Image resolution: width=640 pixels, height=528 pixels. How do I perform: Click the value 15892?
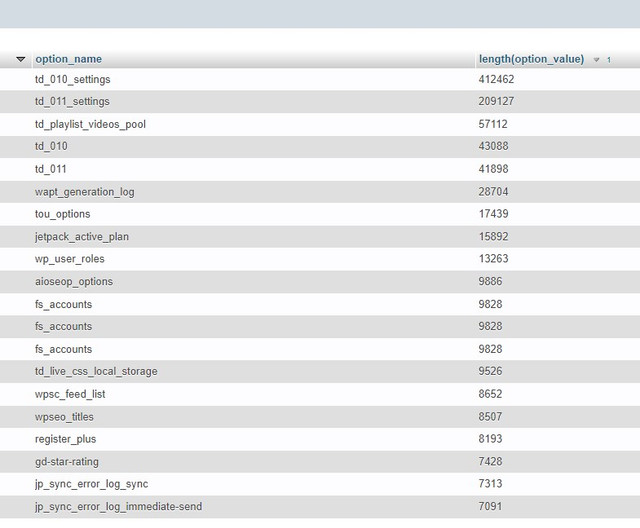coord(493,237)
